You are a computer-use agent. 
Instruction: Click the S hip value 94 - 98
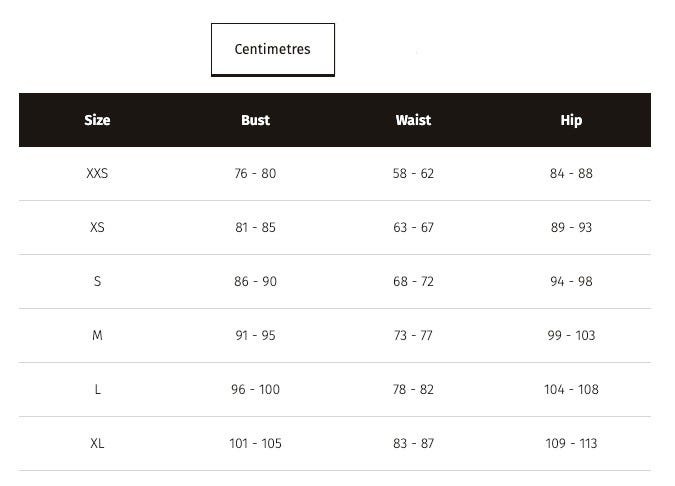pos(571,282)
